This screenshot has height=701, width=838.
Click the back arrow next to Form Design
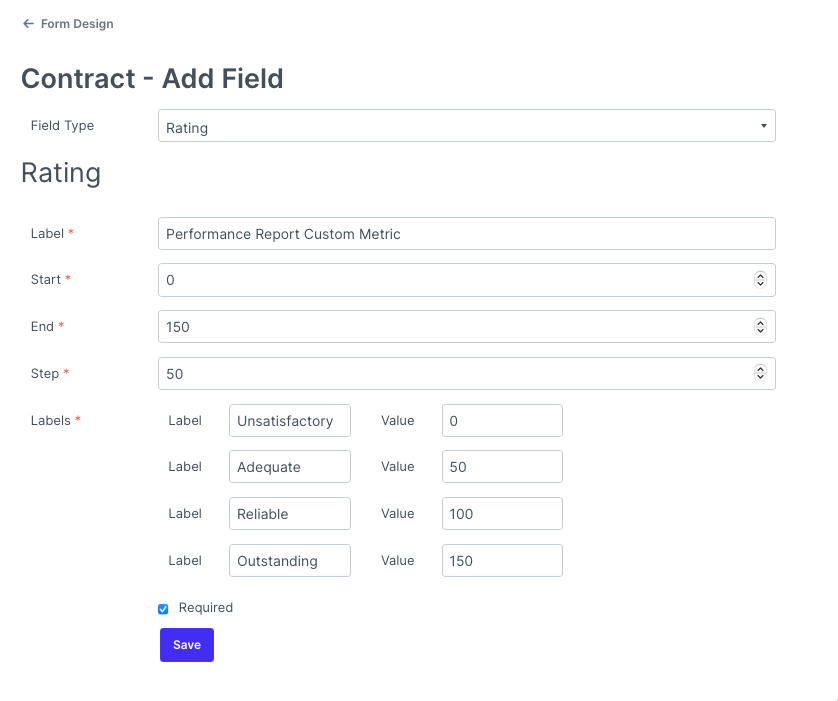28,24
